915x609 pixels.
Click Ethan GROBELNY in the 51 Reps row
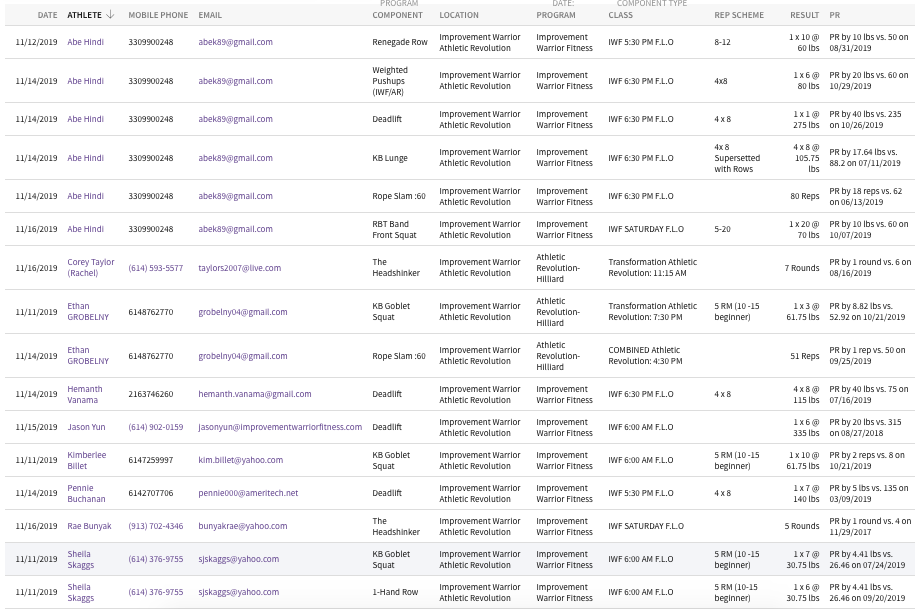point(88,356)
